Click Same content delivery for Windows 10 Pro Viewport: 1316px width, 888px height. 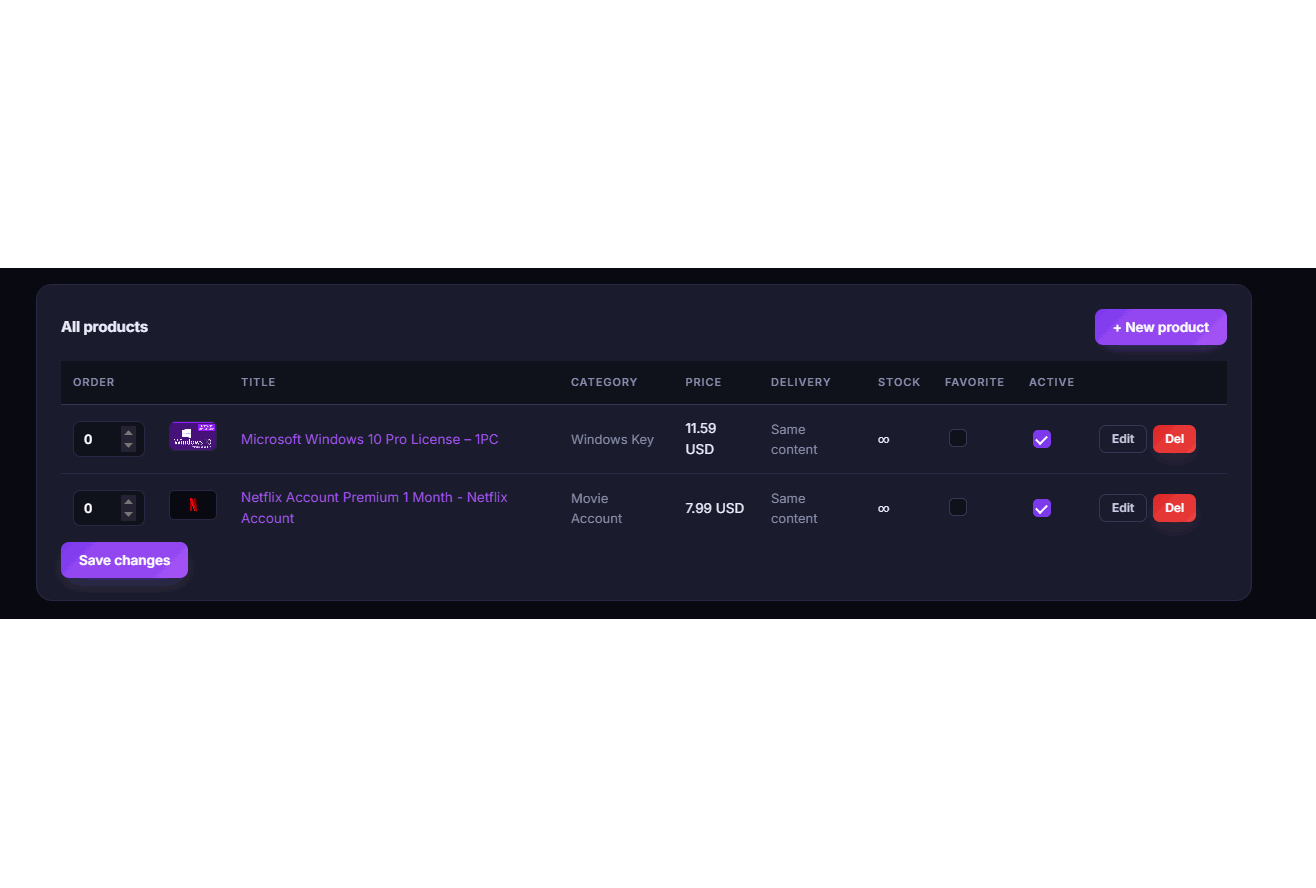[794, 439]
